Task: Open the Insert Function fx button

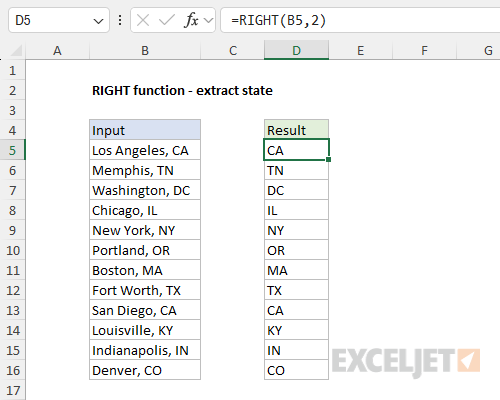Action: (x=191, y=20)
